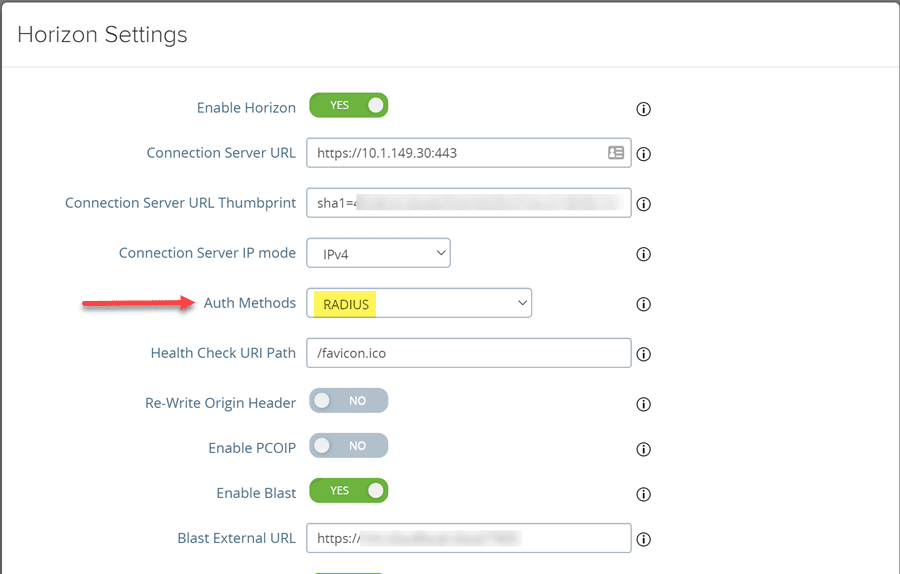Screen dimensions: 900x574
Task: Enable the PCOIP toggle
Action: 348,446
